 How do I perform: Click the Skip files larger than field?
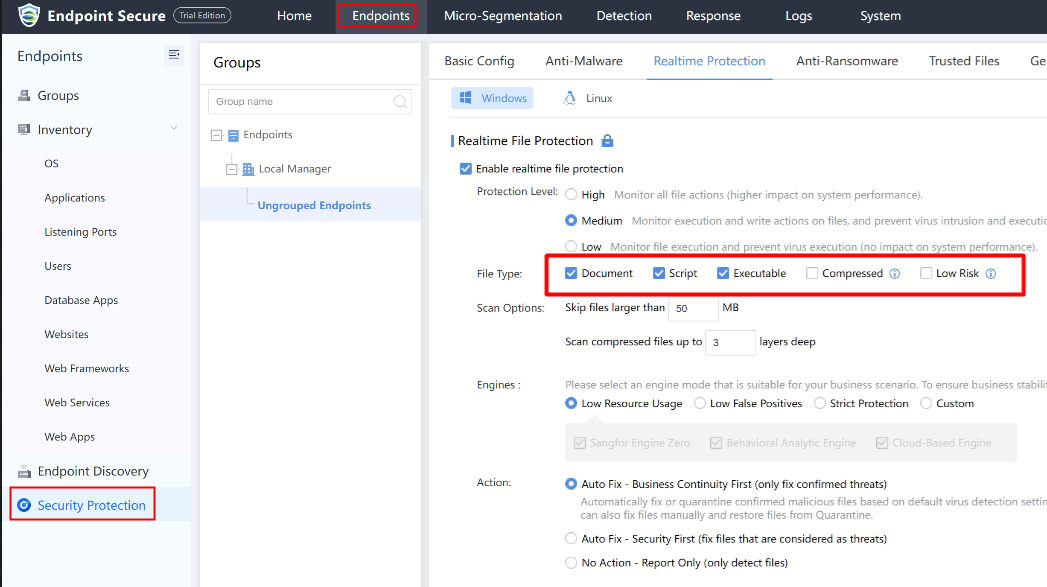point(692,308)
